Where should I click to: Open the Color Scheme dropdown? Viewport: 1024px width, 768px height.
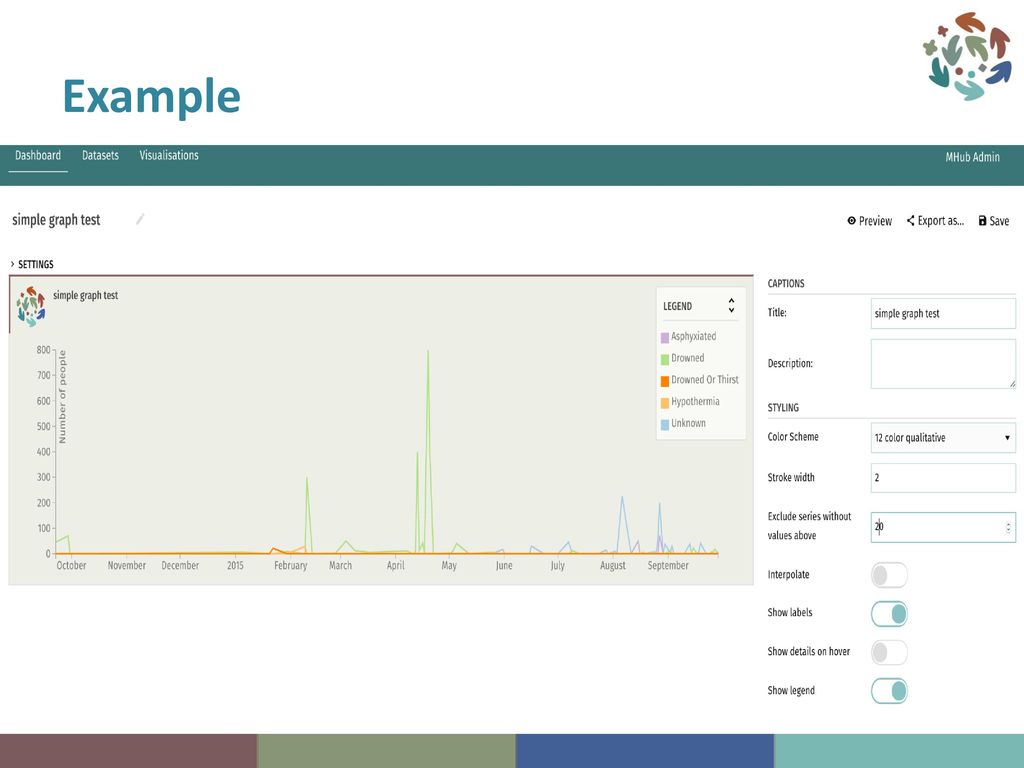click(943, 438)
